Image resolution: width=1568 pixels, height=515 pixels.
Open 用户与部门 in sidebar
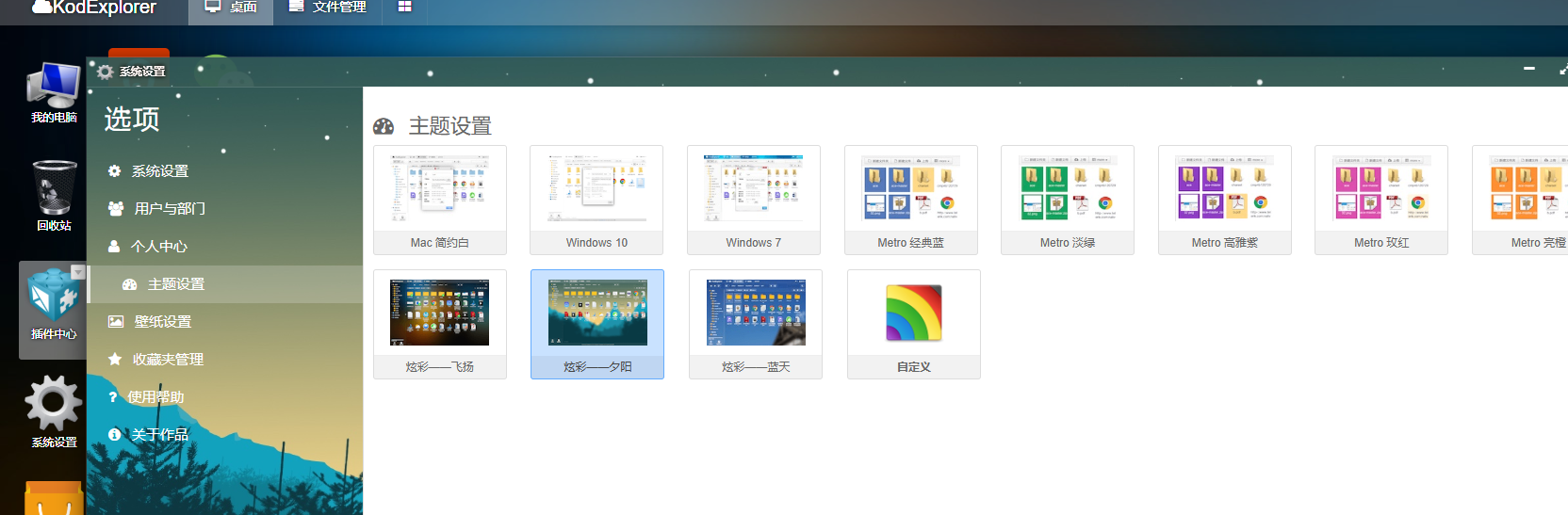tap(224, 209)
